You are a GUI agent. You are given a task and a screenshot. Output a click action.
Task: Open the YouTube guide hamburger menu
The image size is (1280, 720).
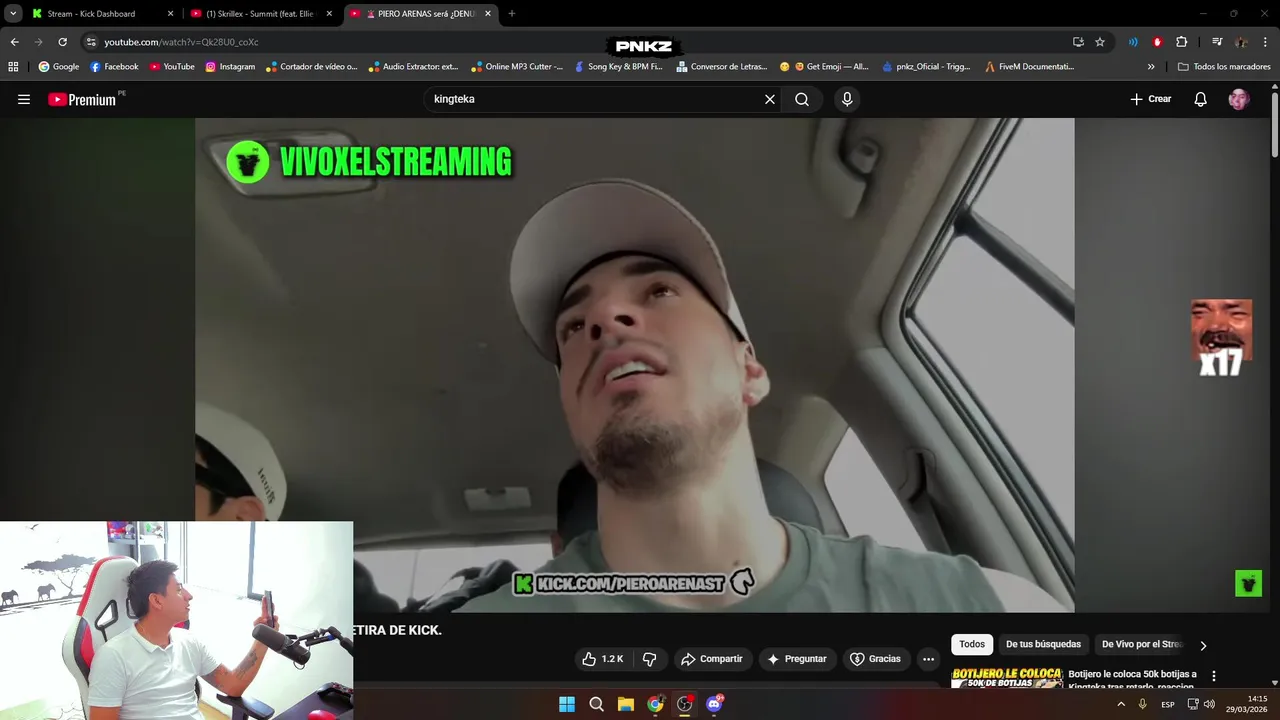[24, 99]
